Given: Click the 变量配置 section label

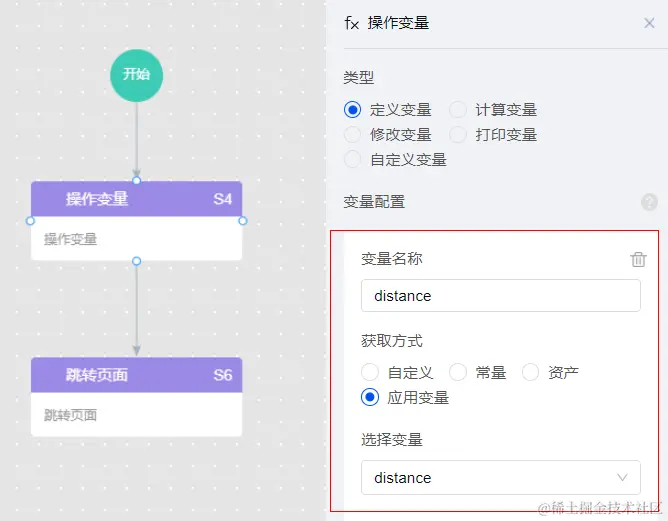Looking at the screenshot, I should pos(374,202).
